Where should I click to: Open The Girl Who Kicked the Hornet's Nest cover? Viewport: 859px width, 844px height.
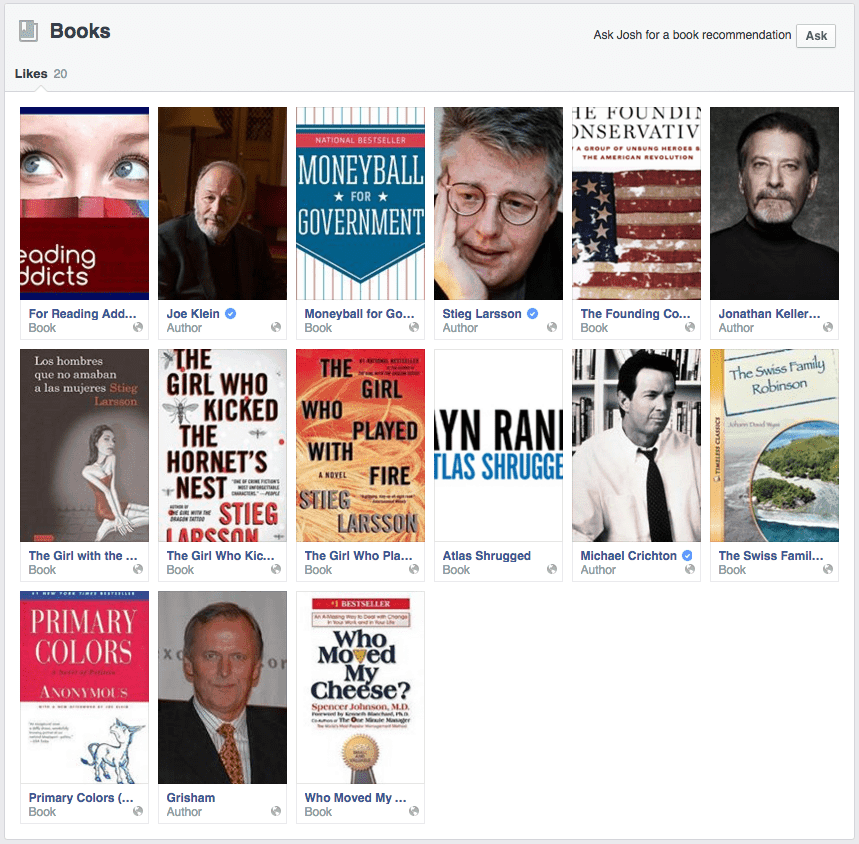[222, 445]
